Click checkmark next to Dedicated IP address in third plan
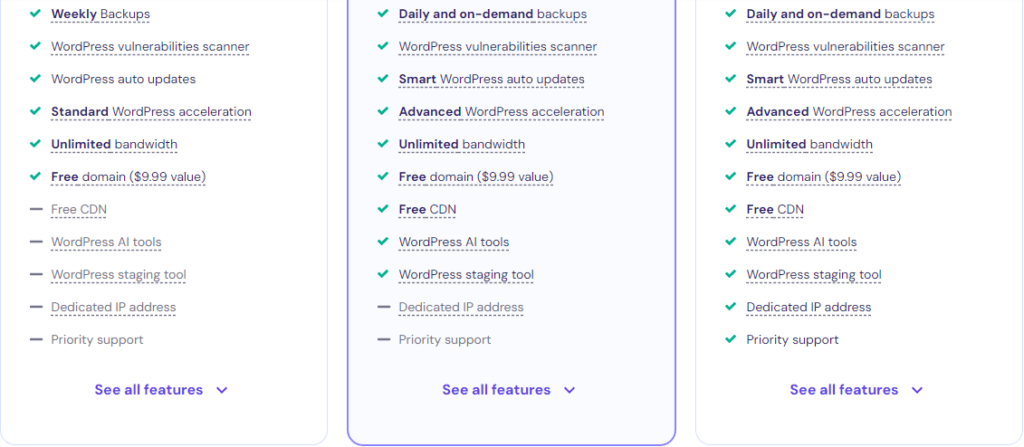 (731, 306)
